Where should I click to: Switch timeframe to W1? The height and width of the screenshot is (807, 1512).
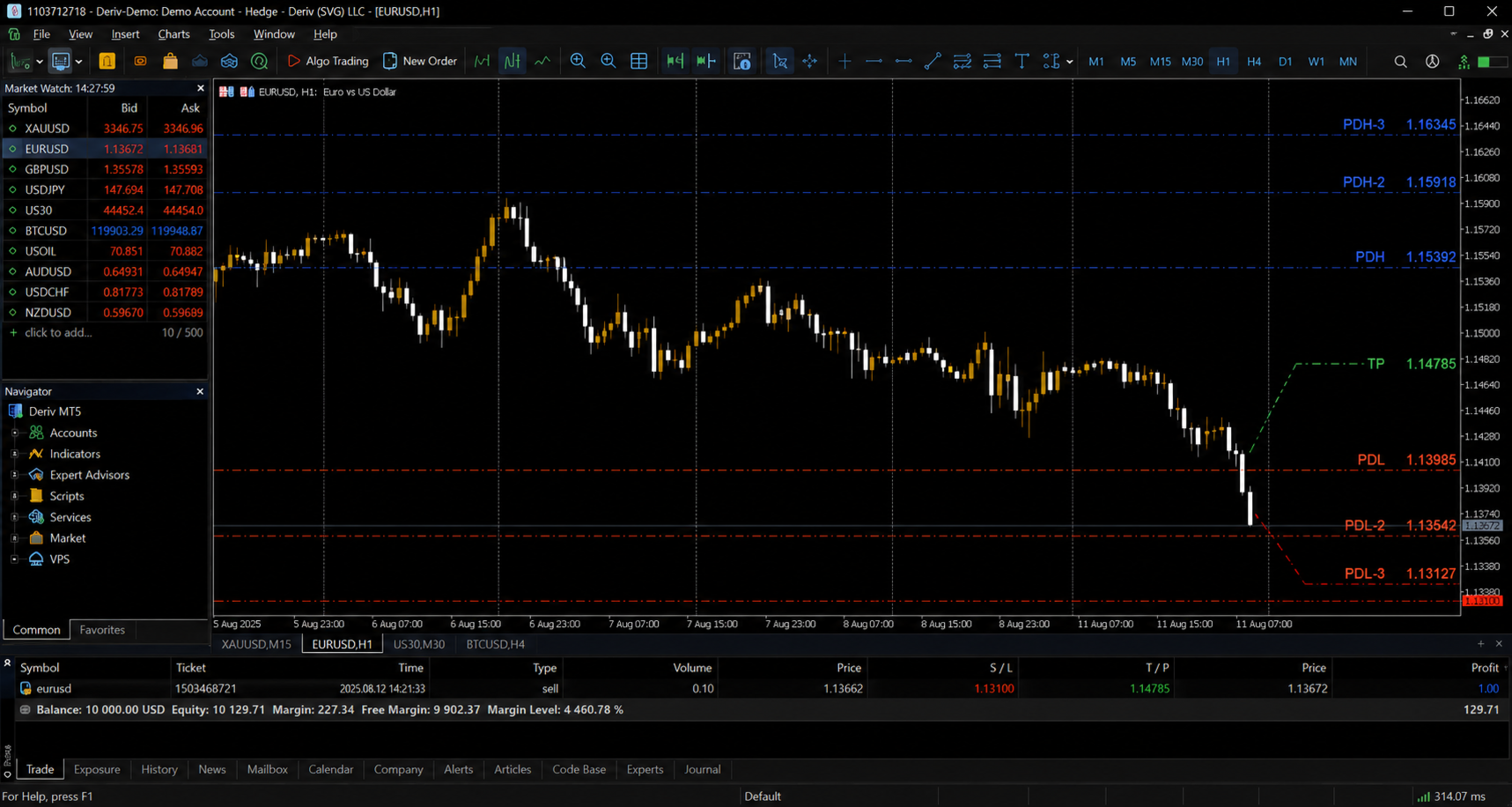pos(1317,62)
